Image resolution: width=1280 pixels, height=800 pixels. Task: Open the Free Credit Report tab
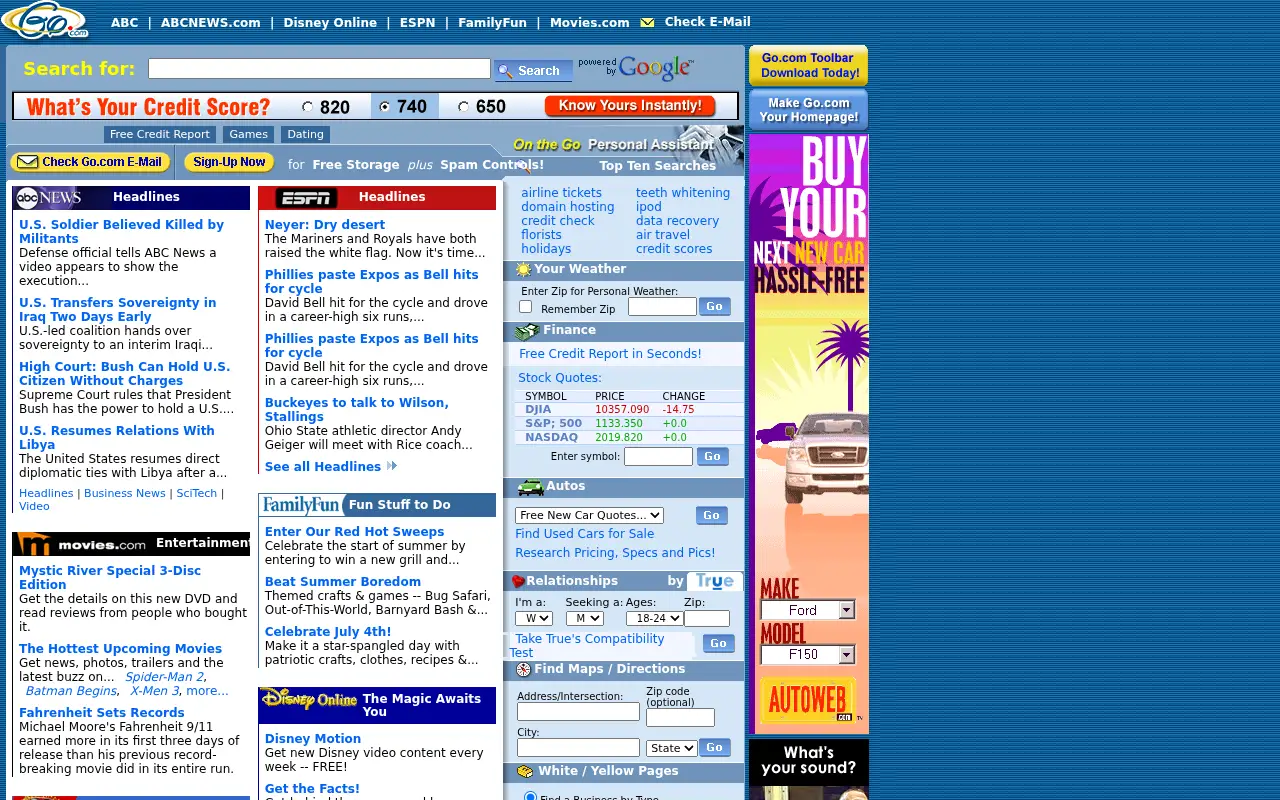coord(160,134)
